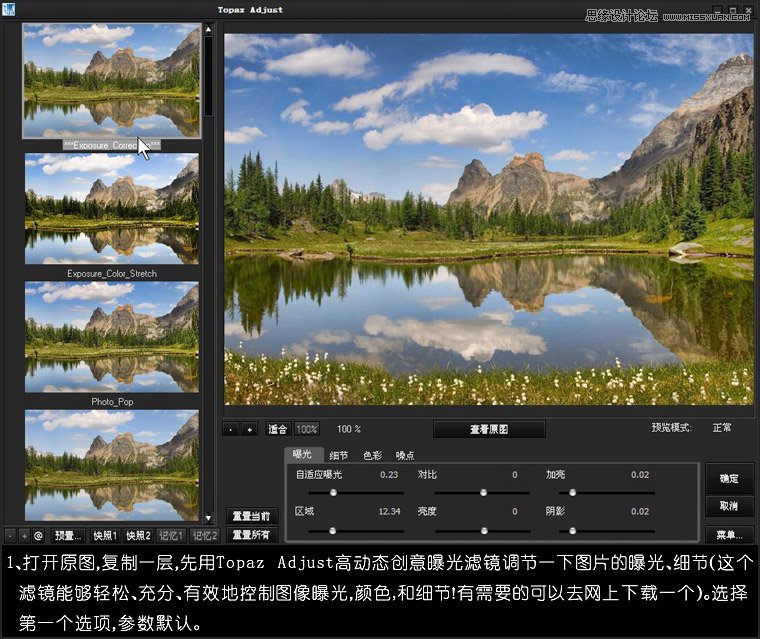Click the preset panel plus button
Viewport: 760px width, 639px height.
click(24, 536)
